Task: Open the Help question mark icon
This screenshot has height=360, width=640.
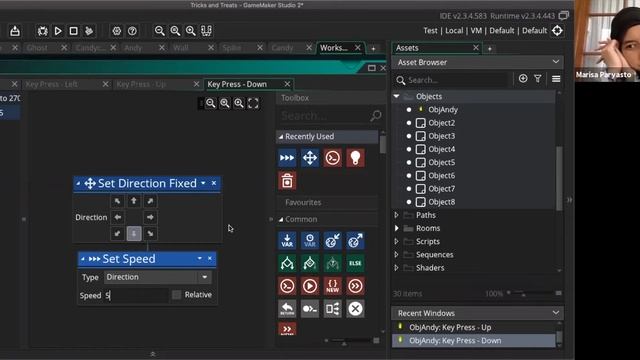Action: point(132,31)
